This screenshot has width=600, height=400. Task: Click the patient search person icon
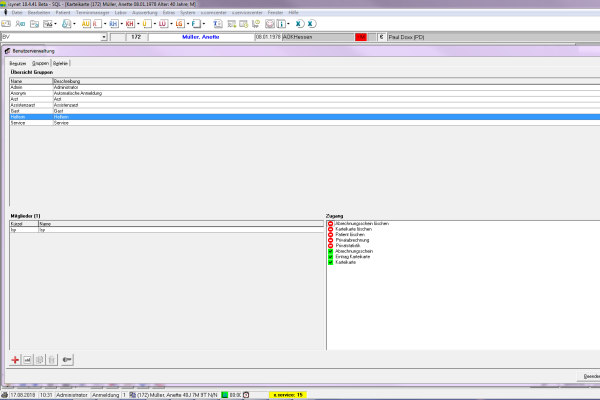(x=20, y=24)
